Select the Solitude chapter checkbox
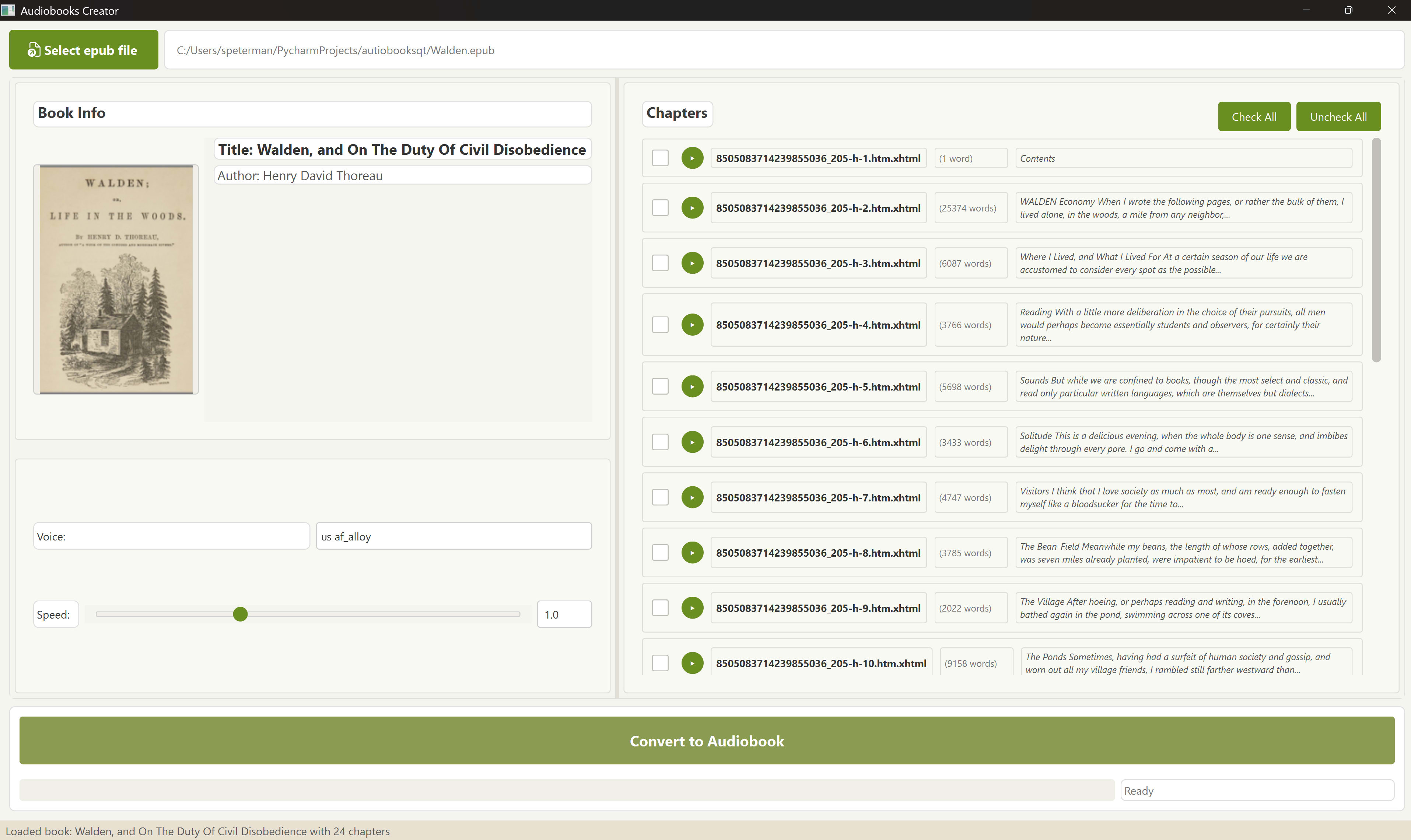Viewport: 1411px width, 840px height. click(x=660, y=441)
